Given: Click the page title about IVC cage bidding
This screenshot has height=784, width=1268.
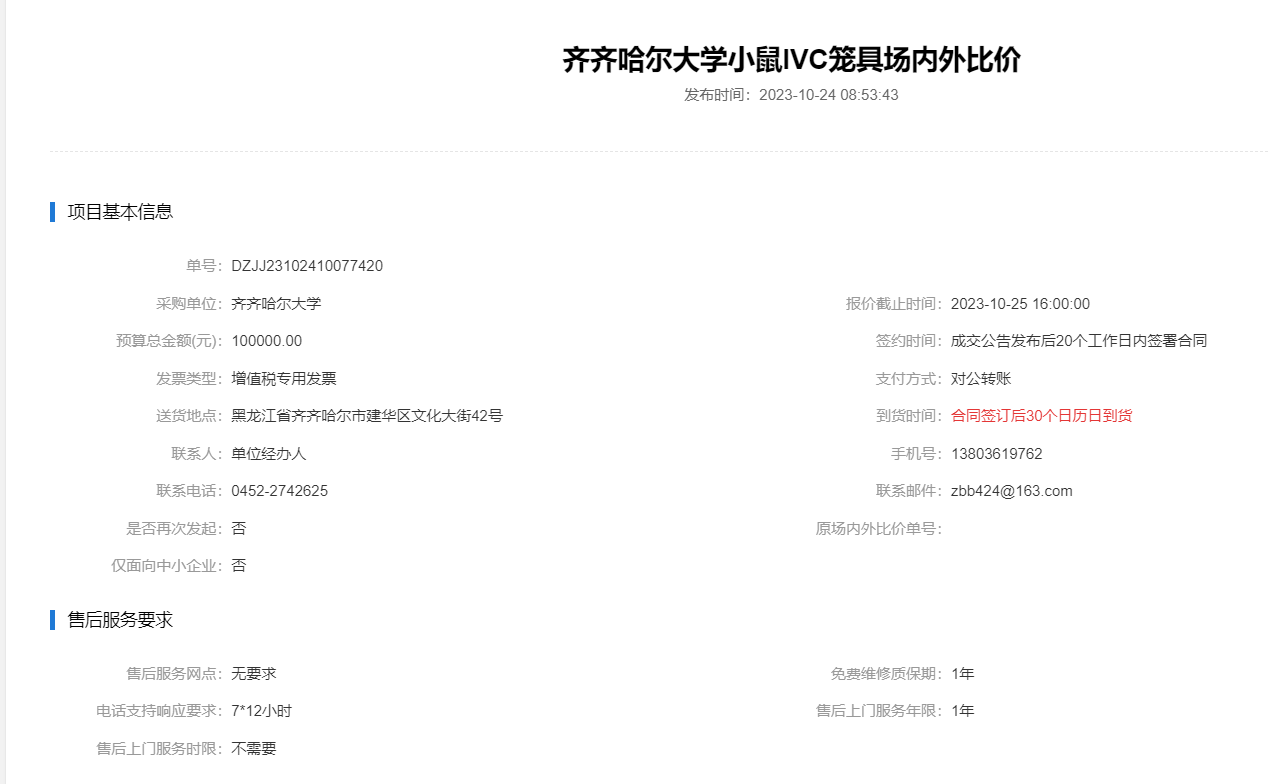Looking at the screenshot, I should 791,60.
